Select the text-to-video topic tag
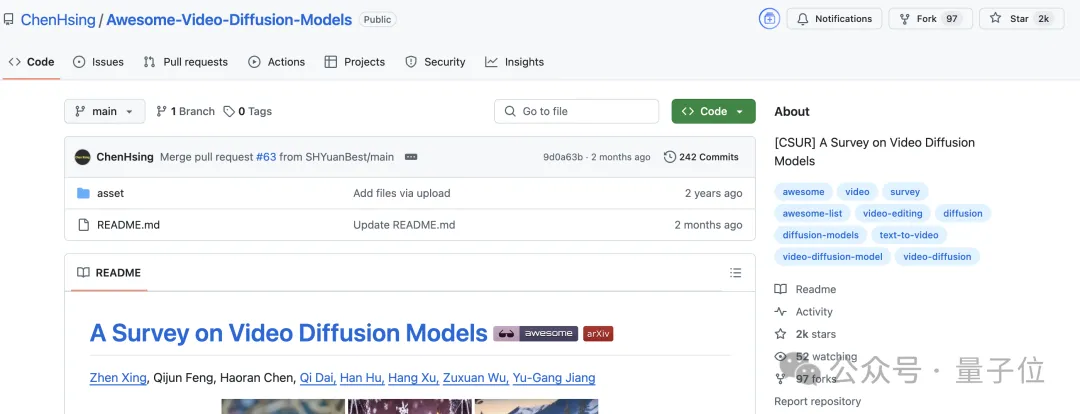Image resolution: width=1080 pixels, height=414 pixels. click(x=908, y=235)
